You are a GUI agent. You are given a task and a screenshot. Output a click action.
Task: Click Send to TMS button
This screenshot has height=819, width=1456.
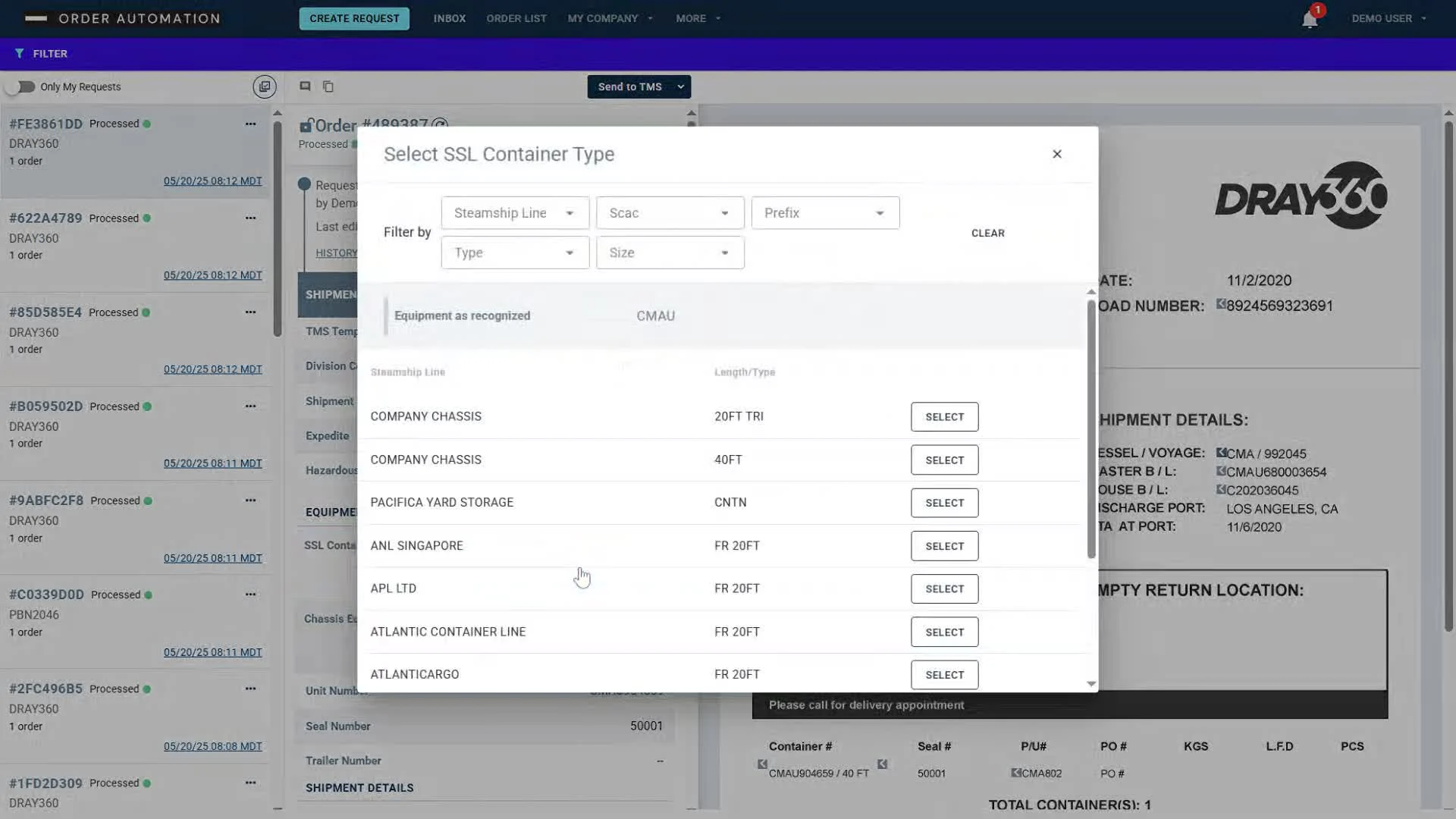tap(629, 87)
